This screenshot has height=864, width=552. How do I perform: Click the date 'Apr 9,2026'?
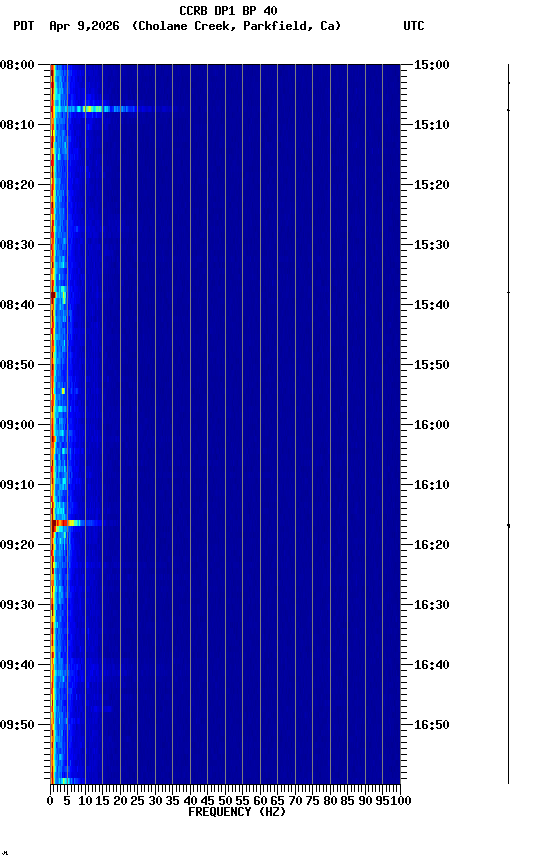[x=84, y=26]
